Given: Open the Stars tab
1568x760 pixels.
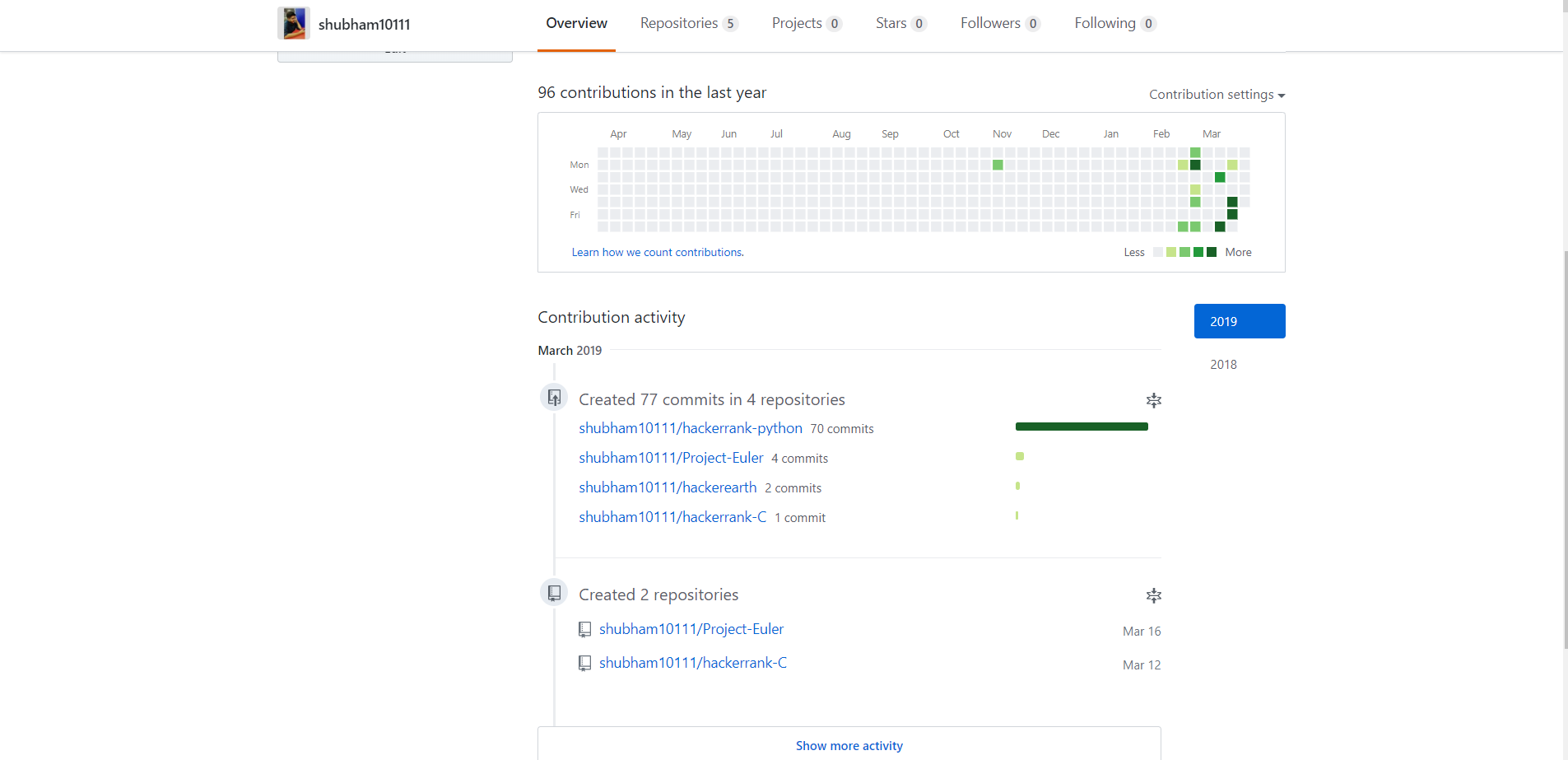Looking at the screenshot, I should point(900,24).
